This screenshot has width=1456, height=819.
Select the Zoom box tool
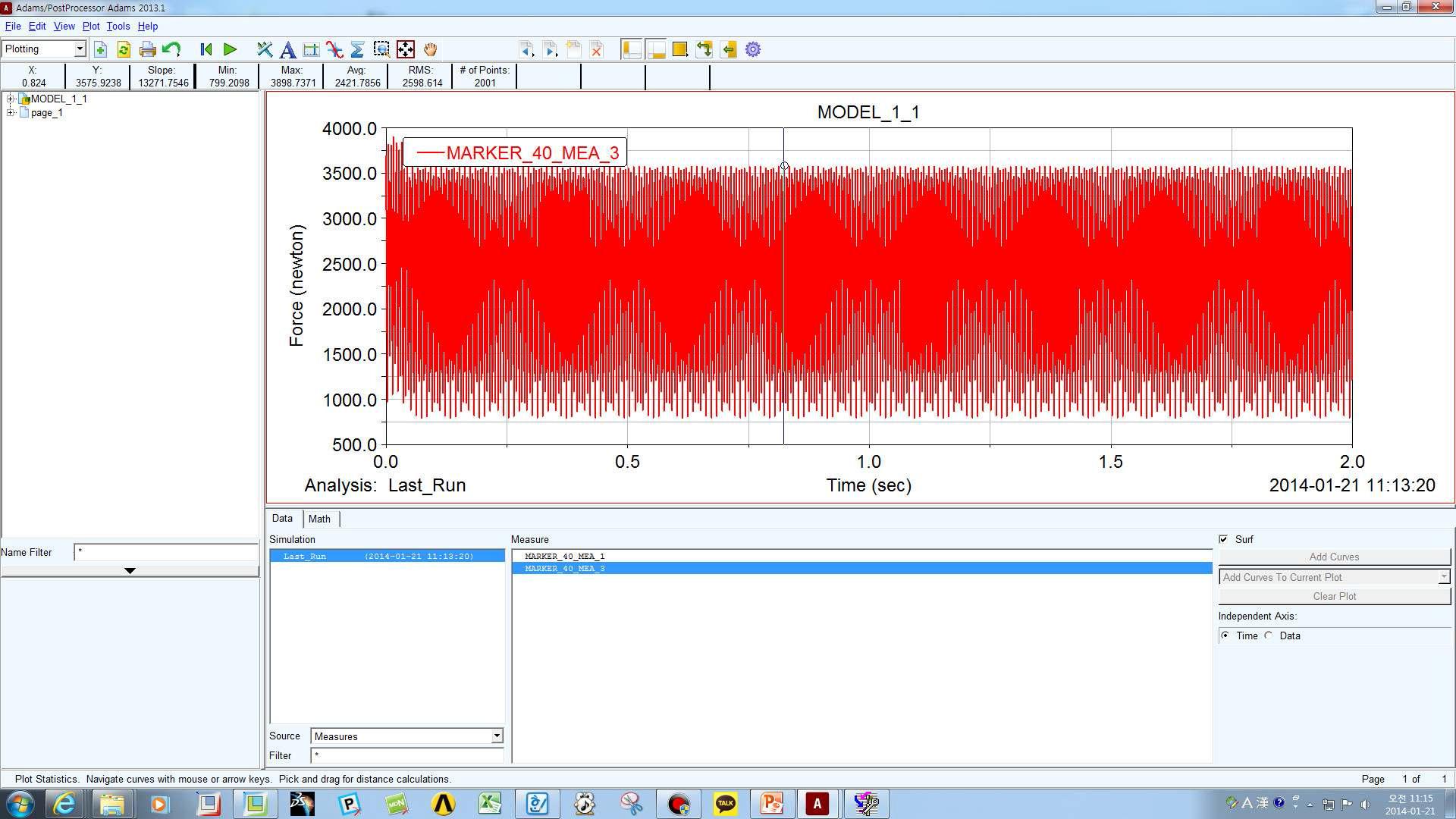[x=381, y=50]
